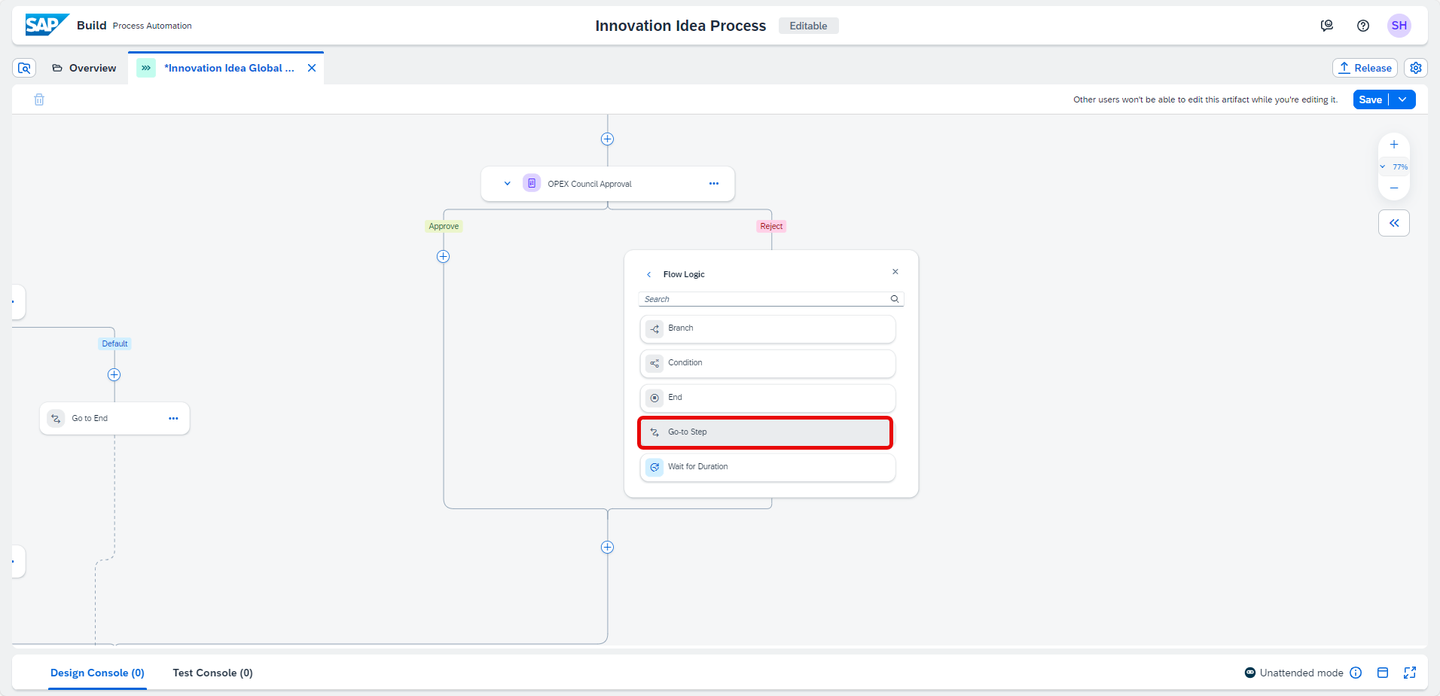This screenshot has width=1440, height=696.
Task: Expand console to full screen
Action: [1410, 673]
